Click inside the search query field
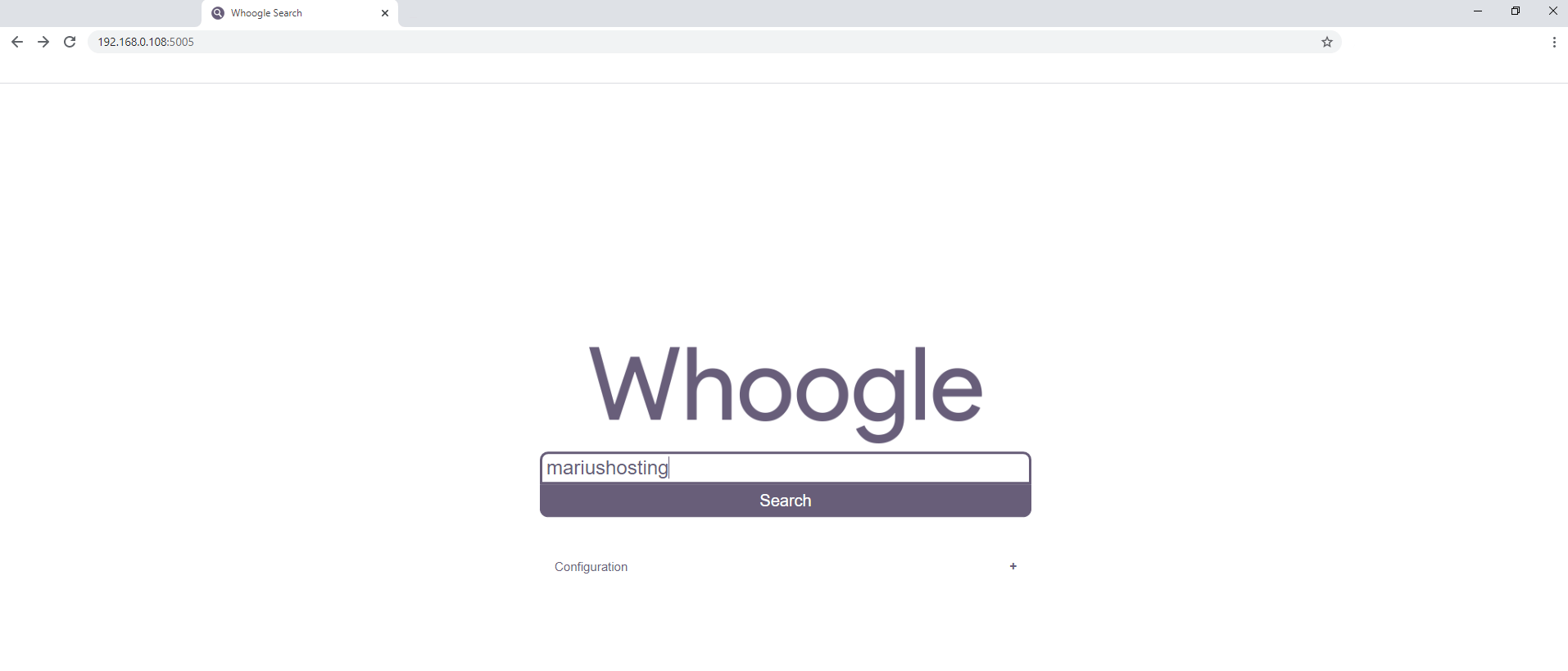The image size is (1568, 671). pos(784,468)
